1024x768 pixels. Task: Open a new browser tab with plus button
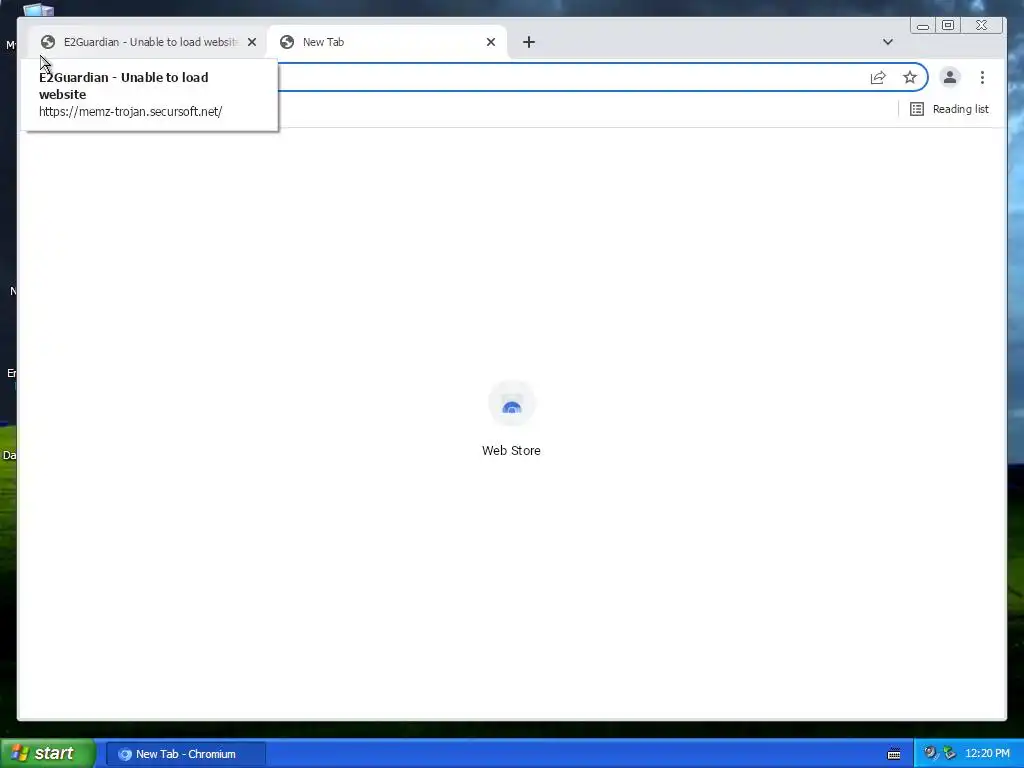[x=529, y=42]
